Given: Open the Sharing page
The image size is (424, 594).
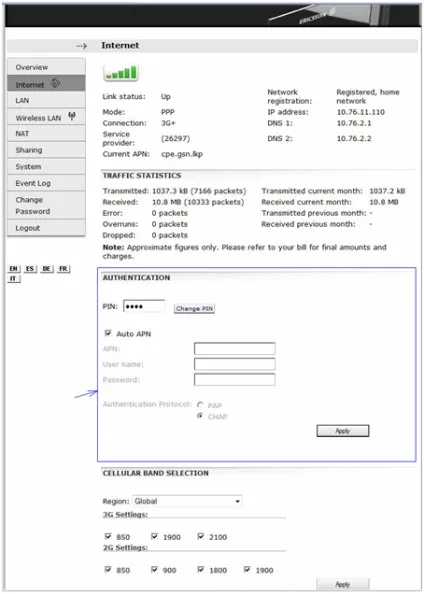Looking at the screenshot, I should pos(46,150).
